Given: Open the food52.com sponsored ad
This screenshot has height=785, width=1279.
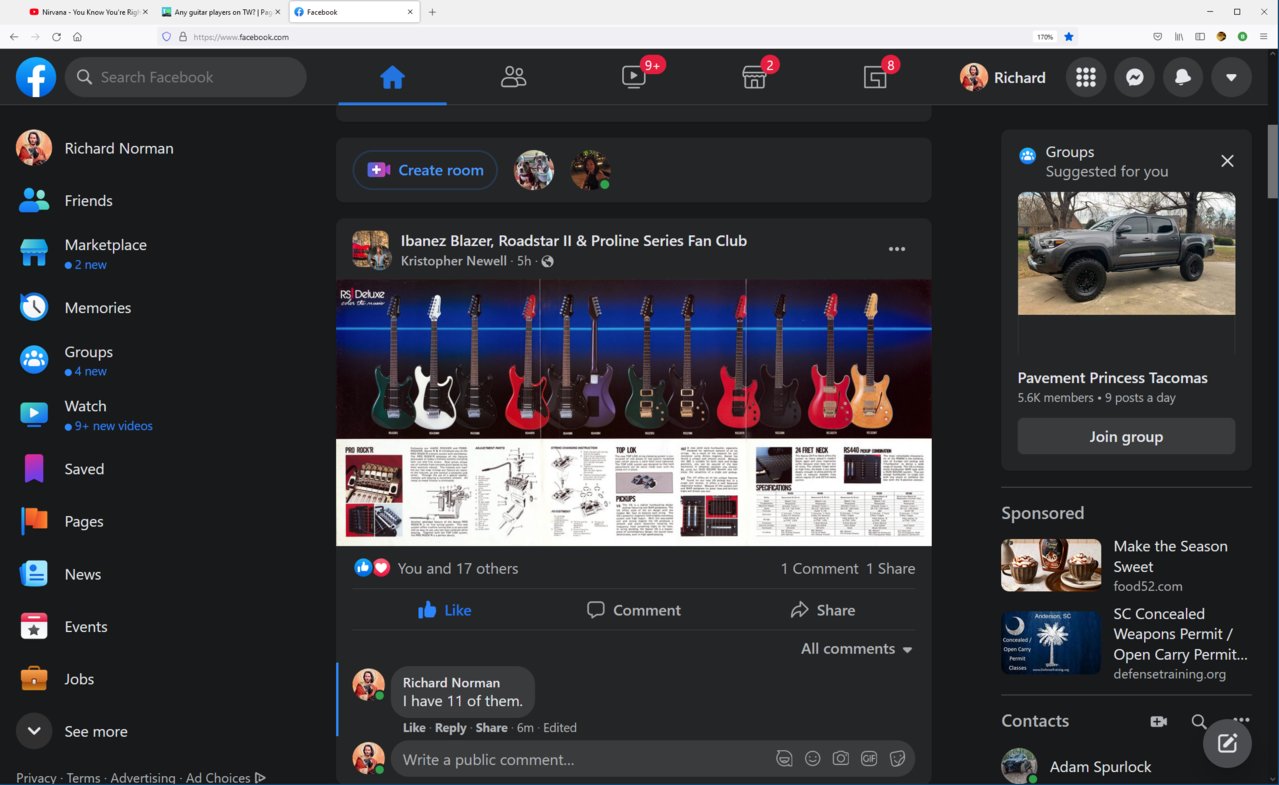Looking at the screenshot, I should (x=1126, y=565).
